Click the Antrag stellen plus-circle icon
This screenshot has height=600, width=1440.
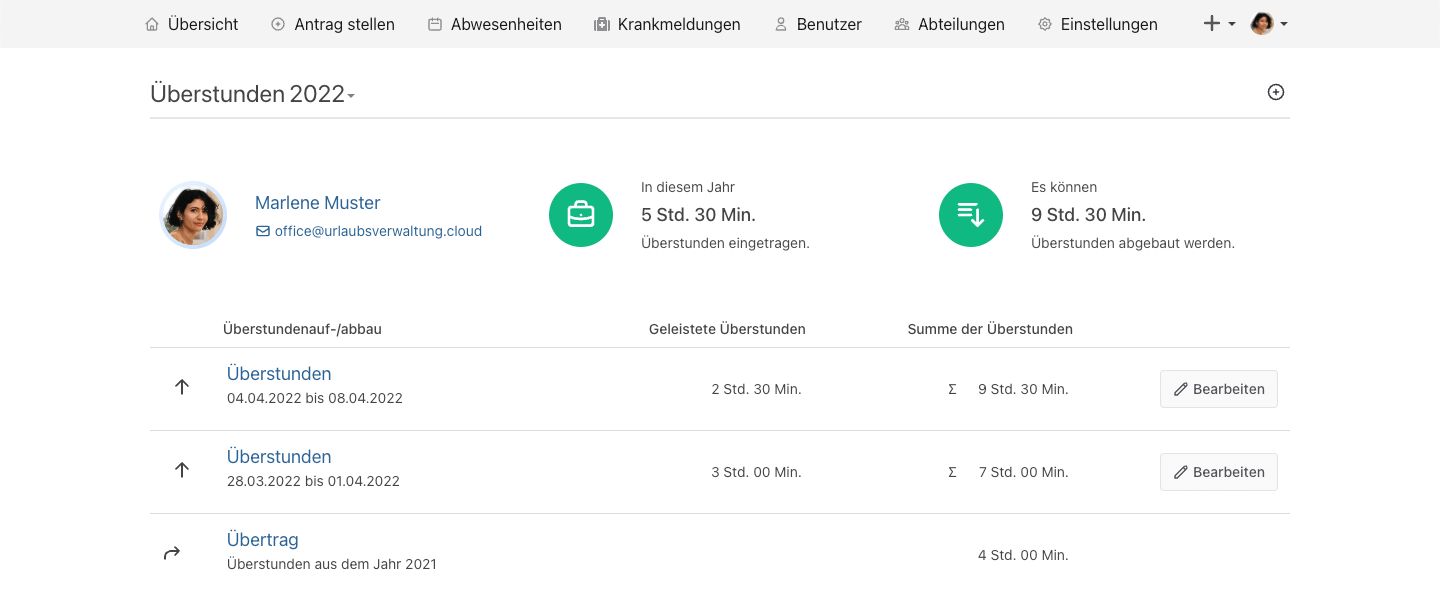tap(277, 24)
